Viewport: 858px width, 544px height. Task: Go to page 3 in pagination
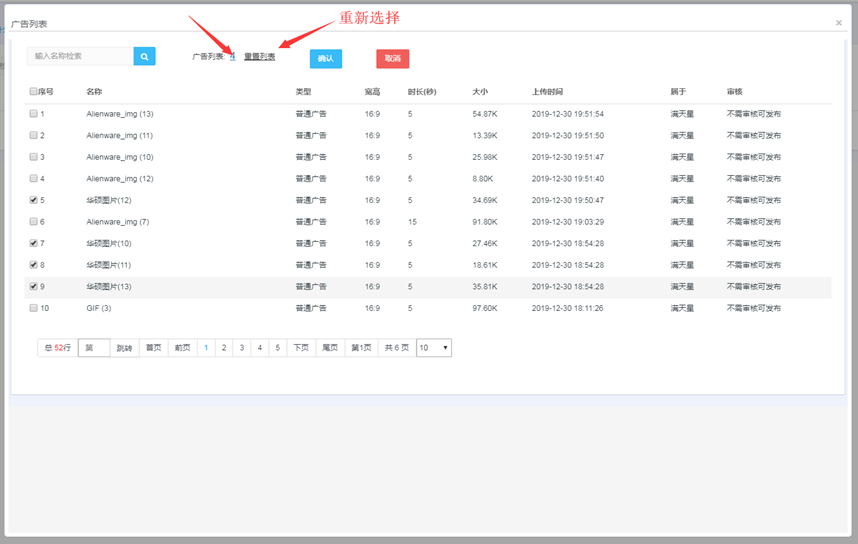point(241,348)
